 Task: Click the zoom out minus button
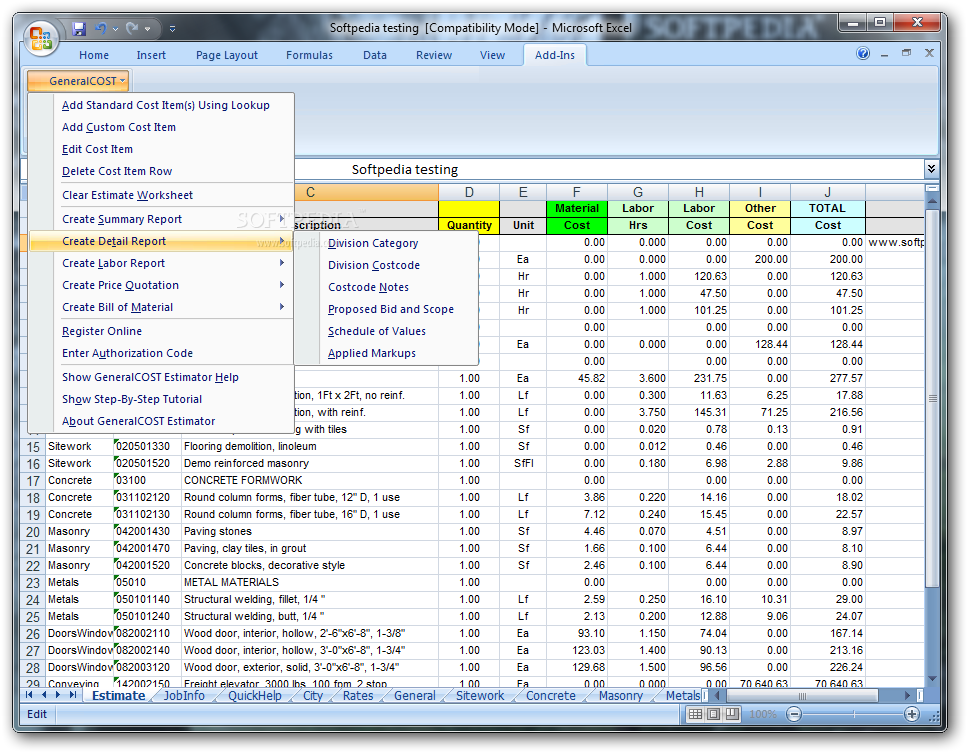coord(794,715)
